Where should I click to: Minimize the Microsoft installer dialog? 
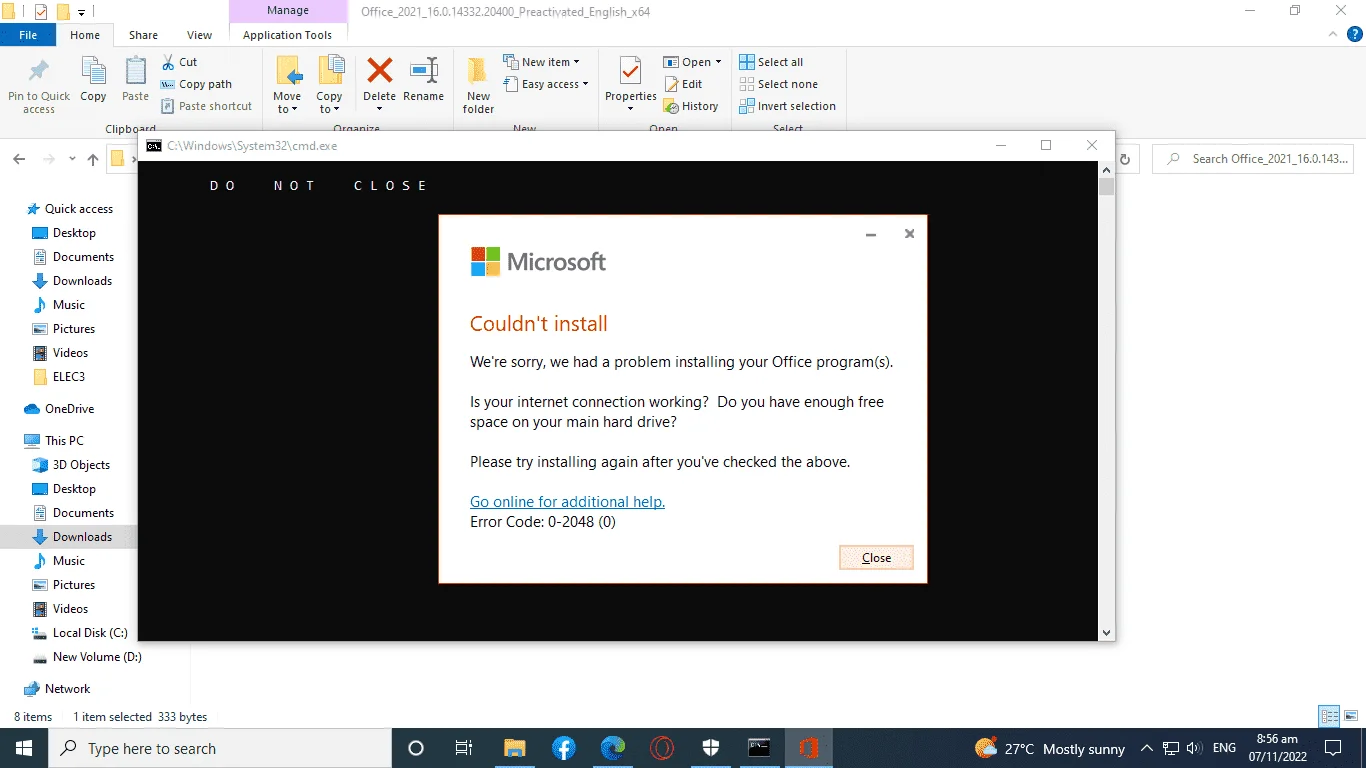[x=871, y=234]
